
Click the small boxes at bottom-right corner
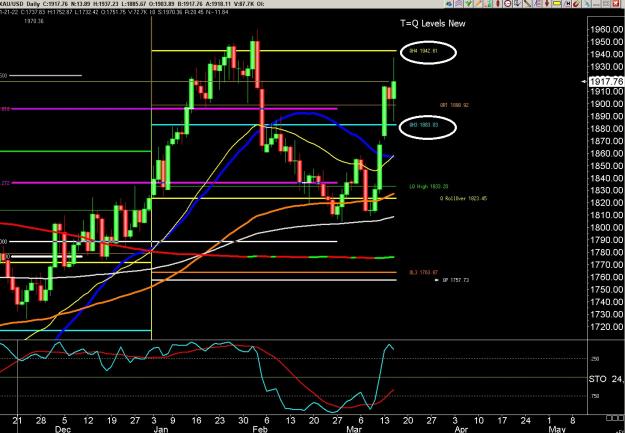(x=614, y=418)
